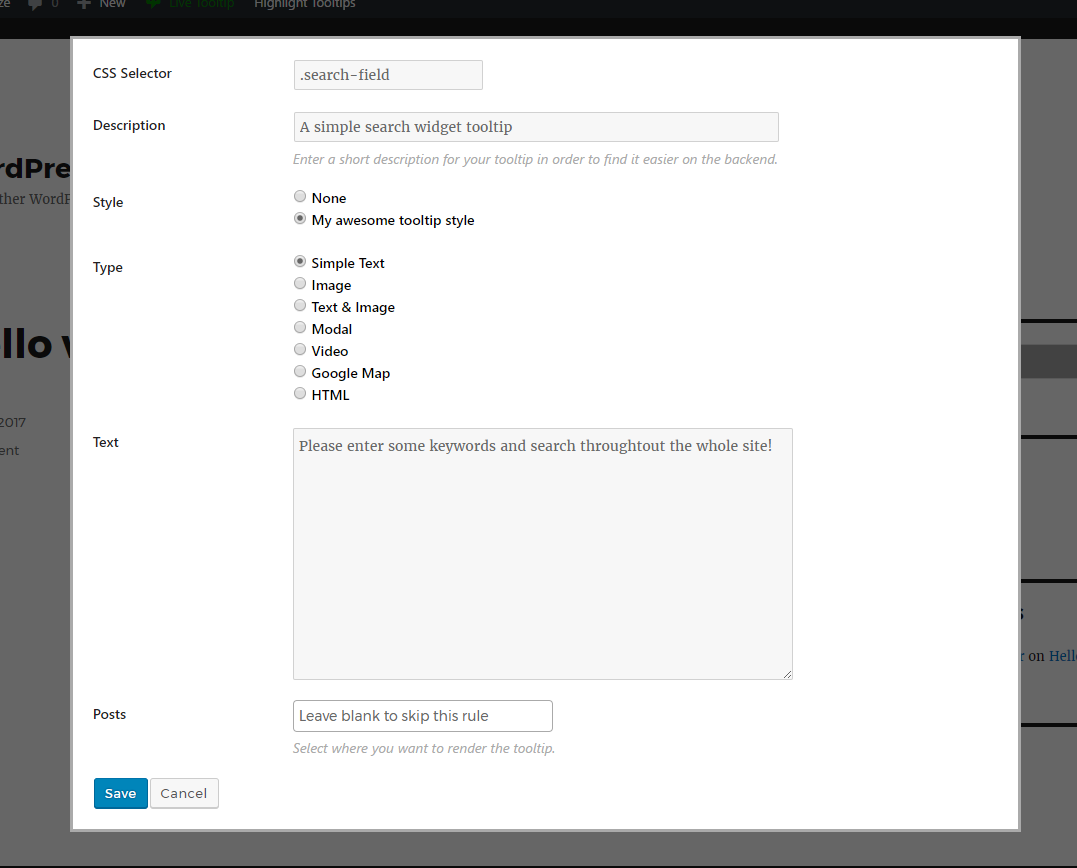Save the tooltip settings
The width and height of the screenshot is (1077, 868).
121,793
